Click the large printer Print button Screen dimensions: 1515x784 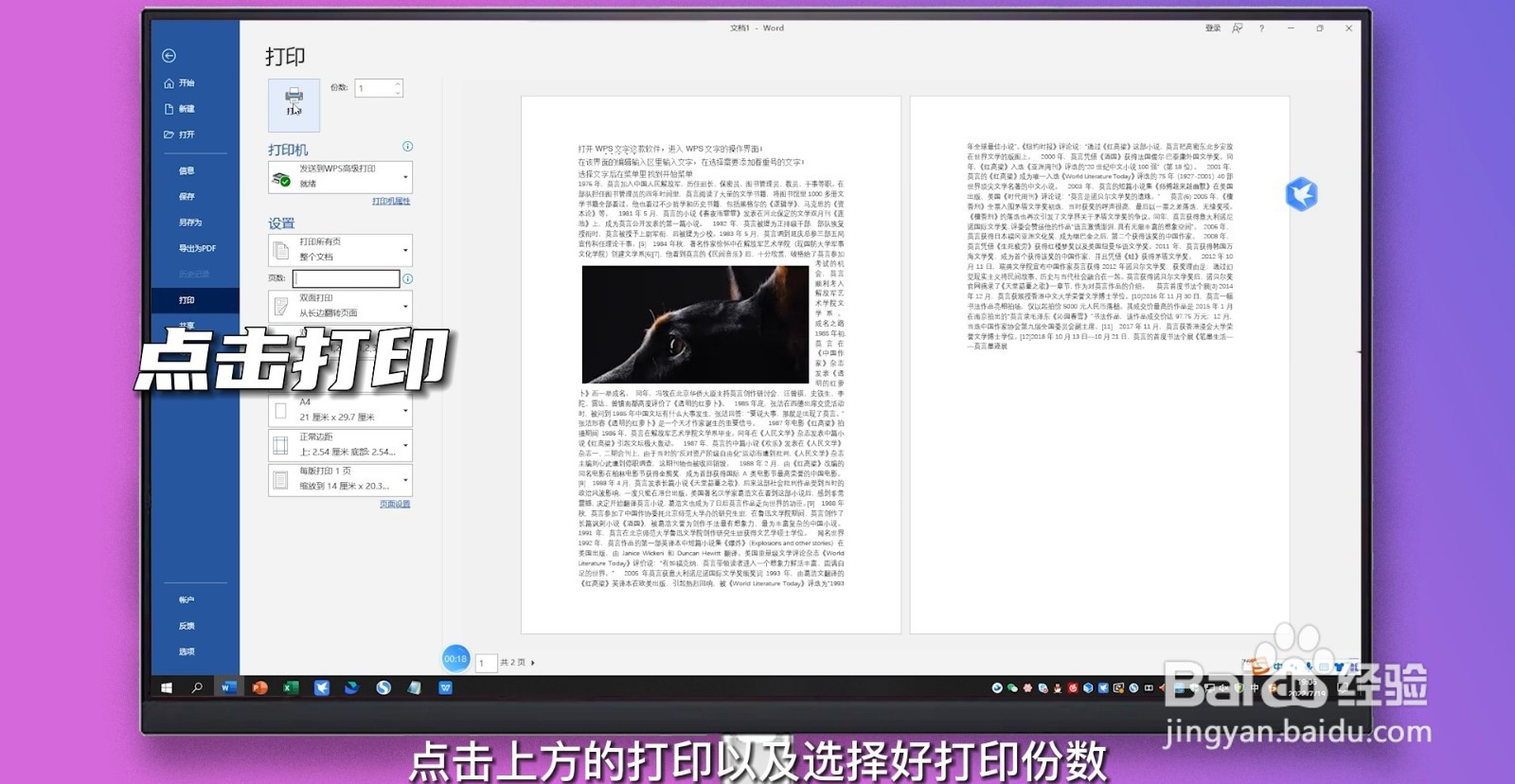click(294, 104)
